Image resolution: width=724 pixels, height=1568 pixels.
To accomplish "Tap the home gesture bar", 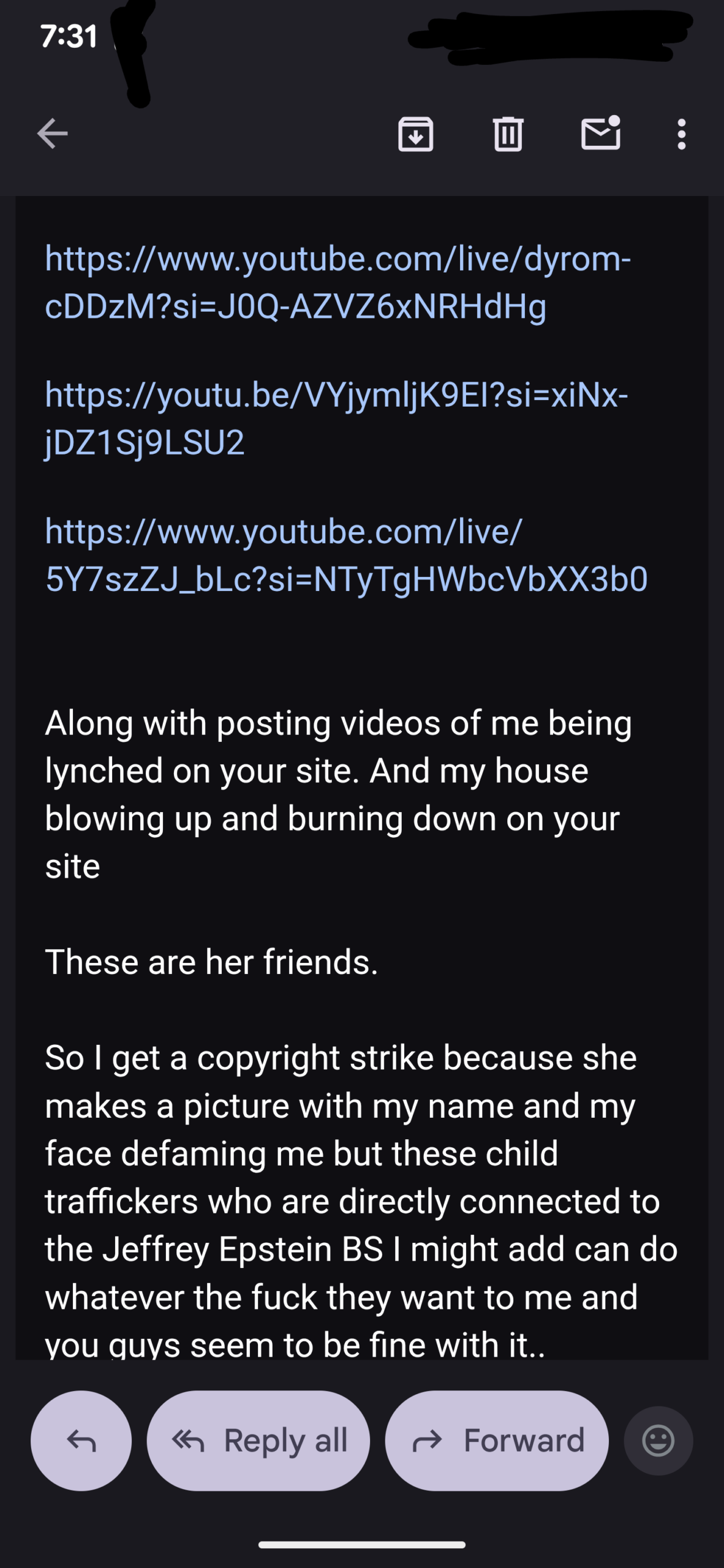I will (361, 1545).
